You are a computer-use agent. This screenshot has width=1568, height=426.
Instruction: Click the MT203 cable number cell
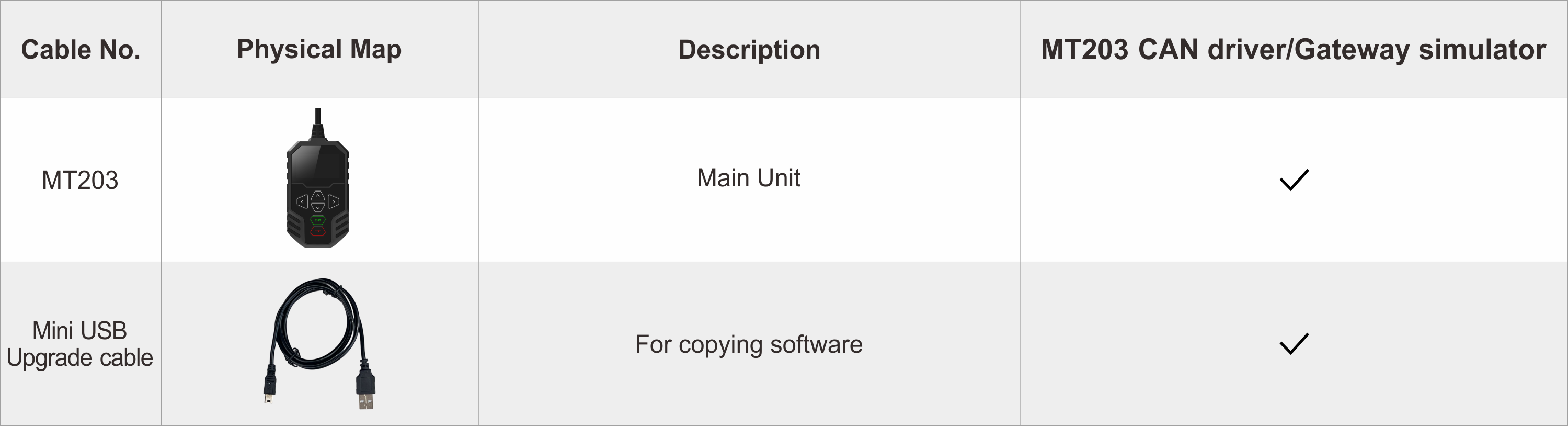[x=80, y=181]
